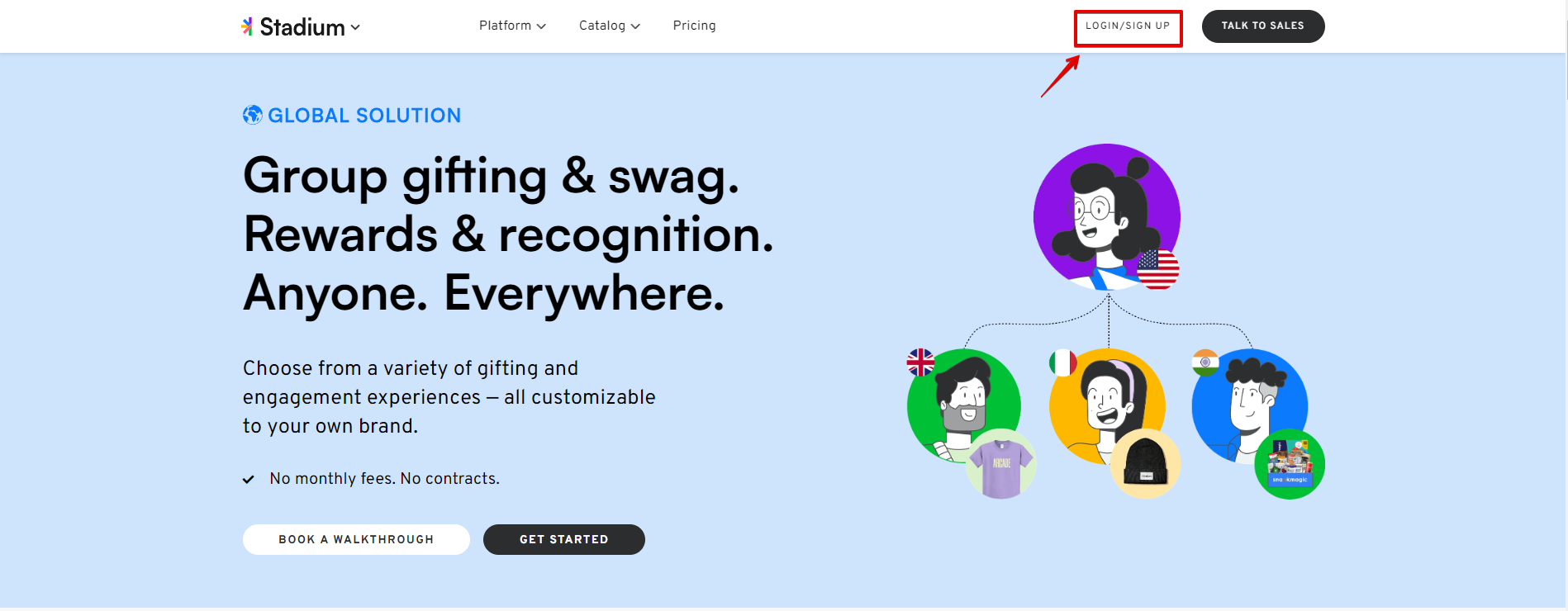
Task: Click the TALK TO SALES button
Action: pos(1262,26)
